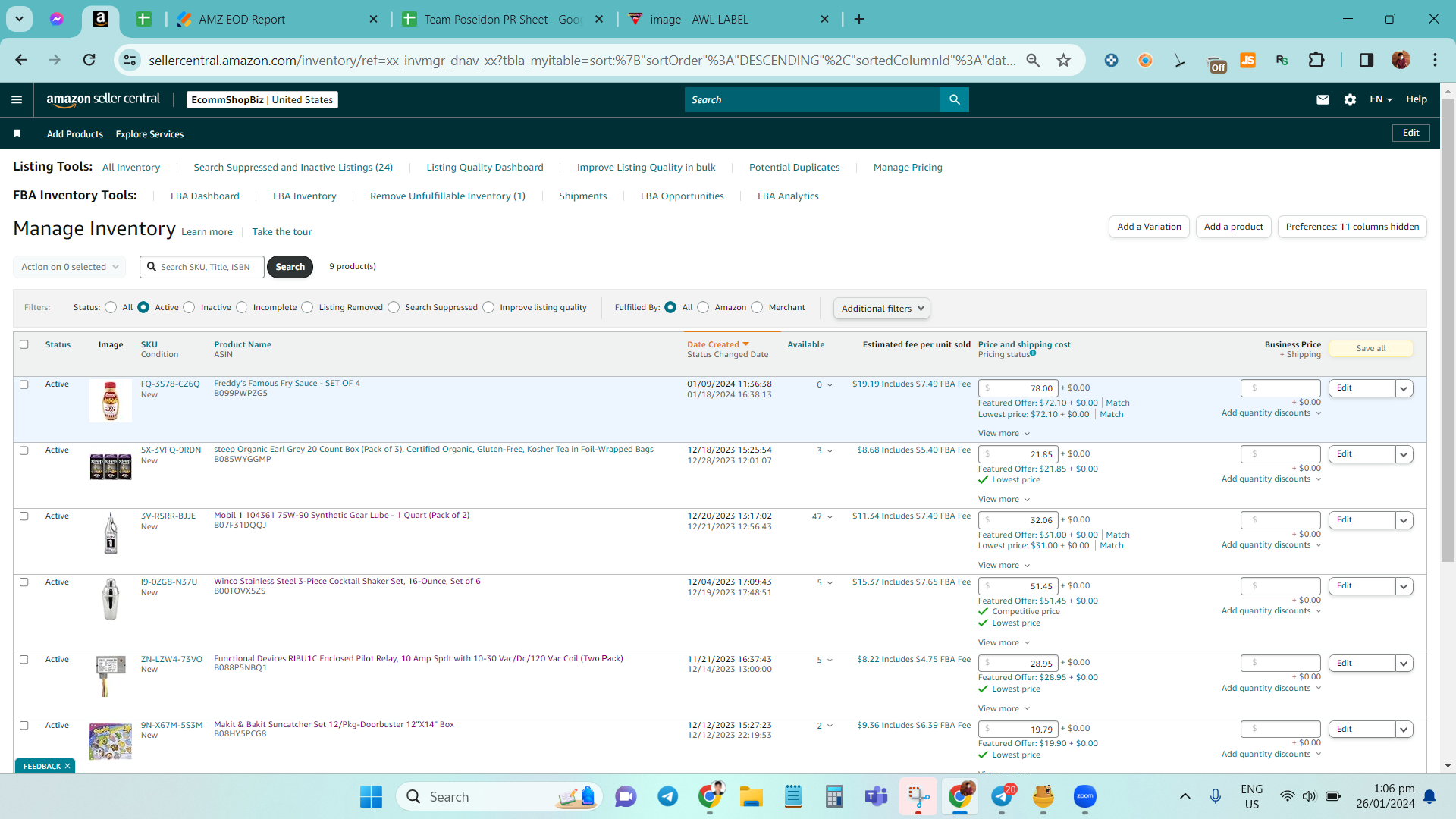Check the select-all checkbox in table header
Screen dimensions: 1456x819
click(x=24, y=344)
